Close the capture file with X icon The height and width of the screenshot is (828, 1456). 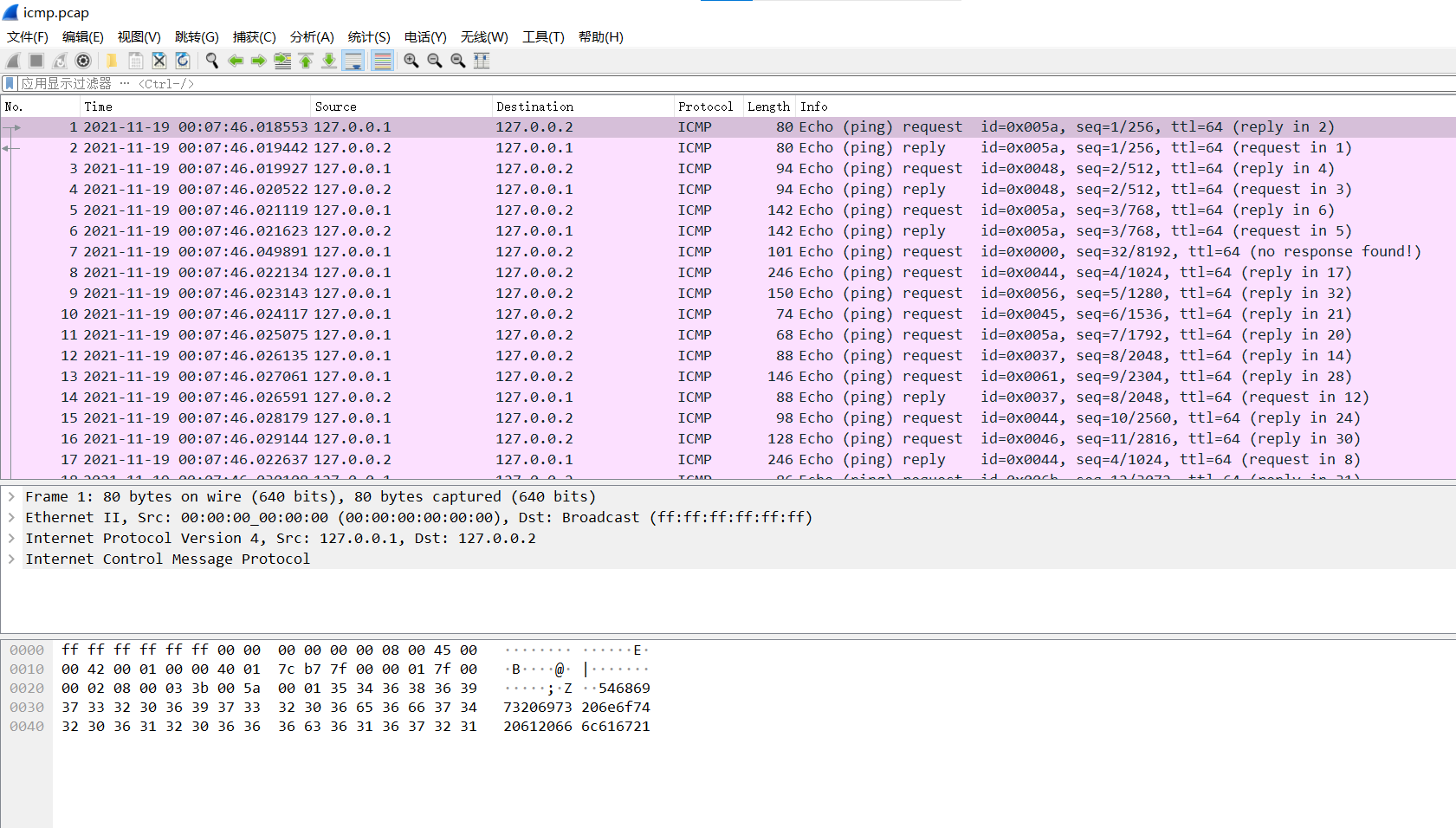tap(159, 61)
